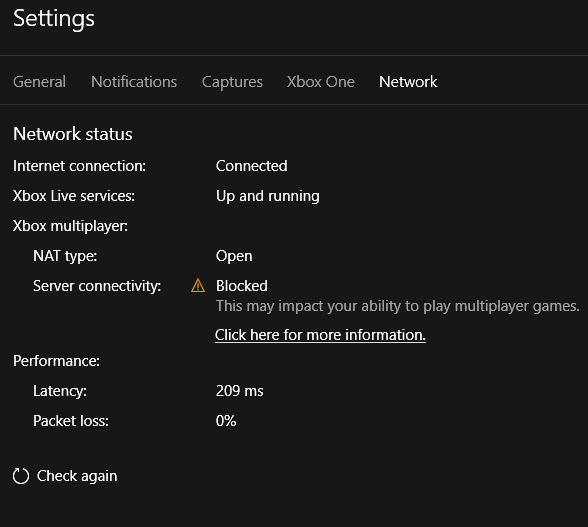Viewport: 588px width, 527px height.
Task: Click the 'Blocked' status text
Action: pos(242,286)
